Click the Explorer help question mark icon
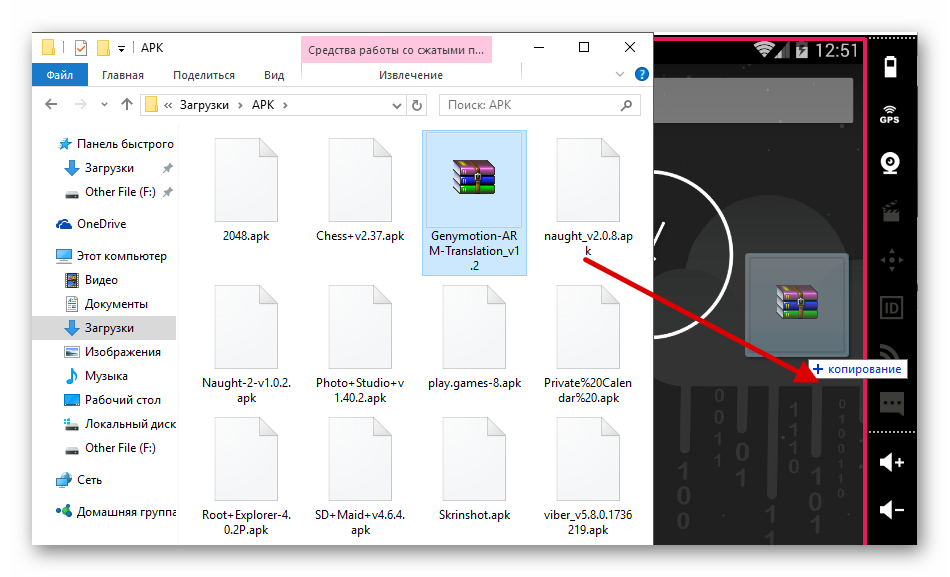This screenshot has height=577, width=950. click(x=642, y=75)
